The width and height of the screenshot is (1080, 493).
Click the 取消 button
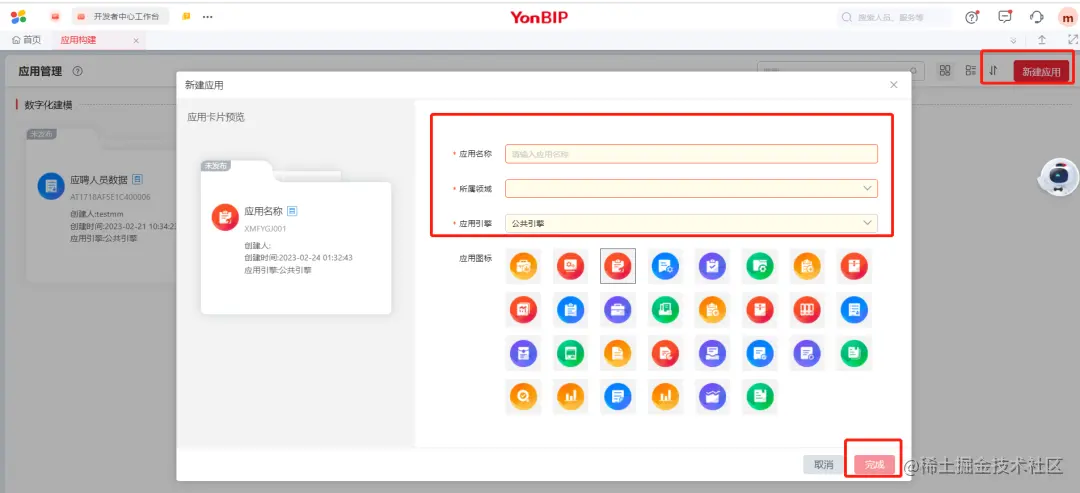click(824, 465)
